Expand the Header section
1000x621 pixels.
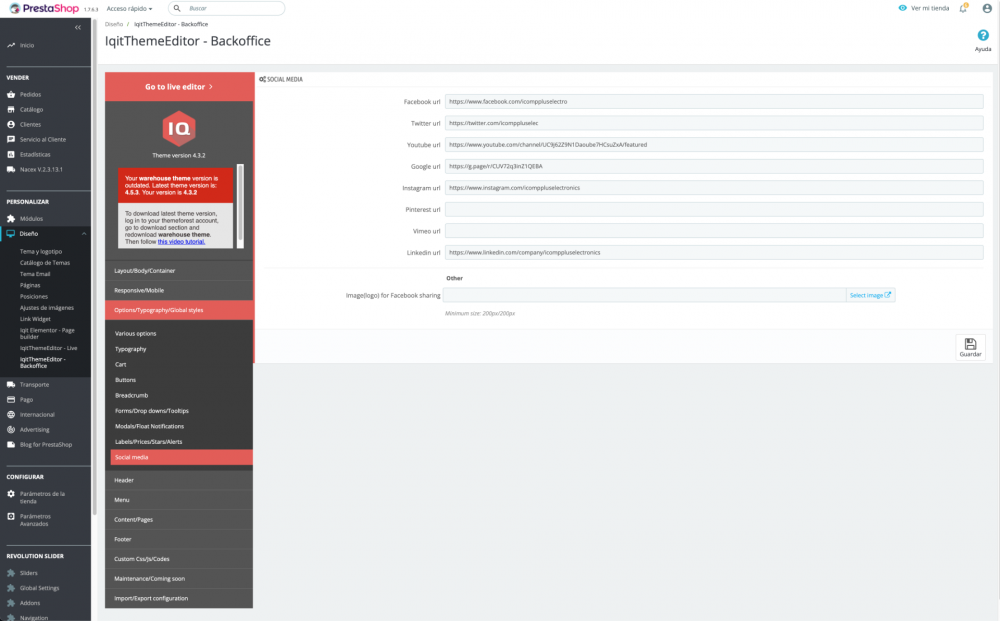pyautogui.click(x=179, y=480)
